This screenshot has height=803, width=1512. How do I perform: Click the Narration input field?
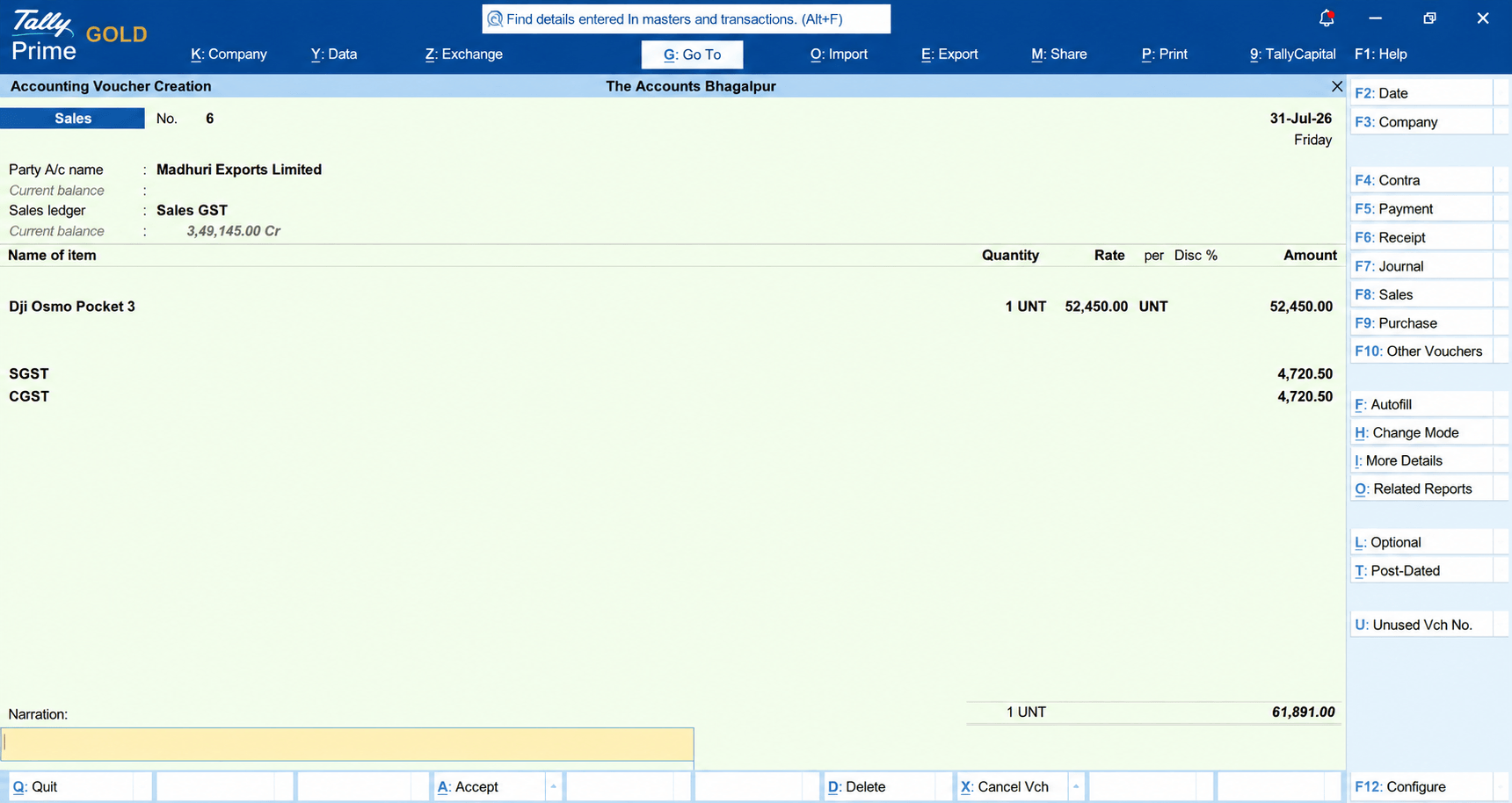[347, 743]
